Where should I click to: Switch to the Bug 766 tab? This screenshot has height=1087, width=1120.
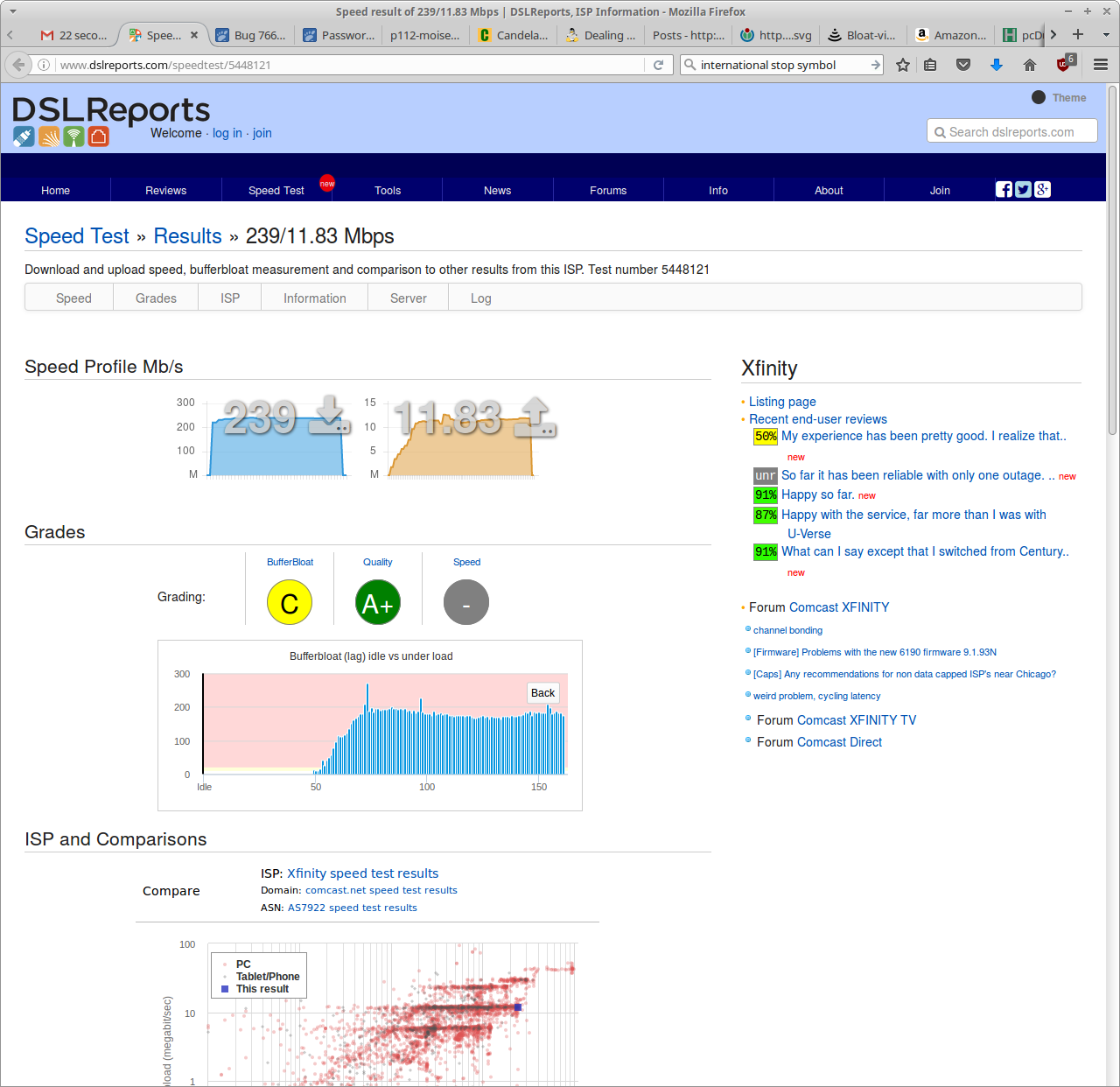pos(251,35)
